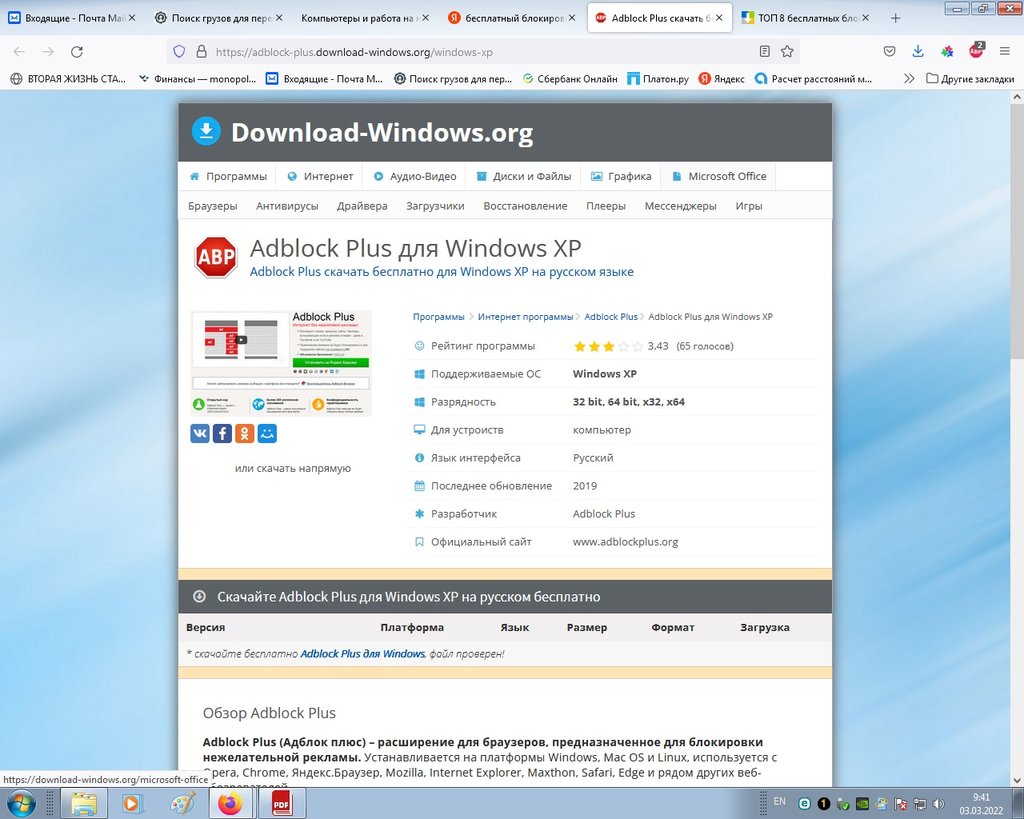Open Диски и Файлы menu section
Image resolution: width=1024 pixels, height=819 pixels.
point(524,176)
